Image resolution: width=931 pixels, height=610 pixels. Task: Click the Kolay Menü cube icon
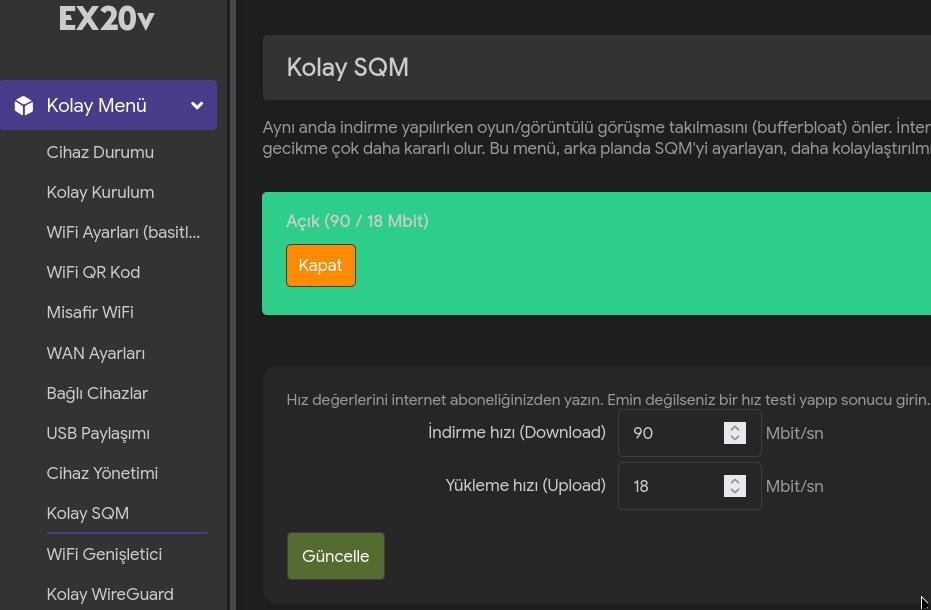pyautogui.click(x=24, y=106)
